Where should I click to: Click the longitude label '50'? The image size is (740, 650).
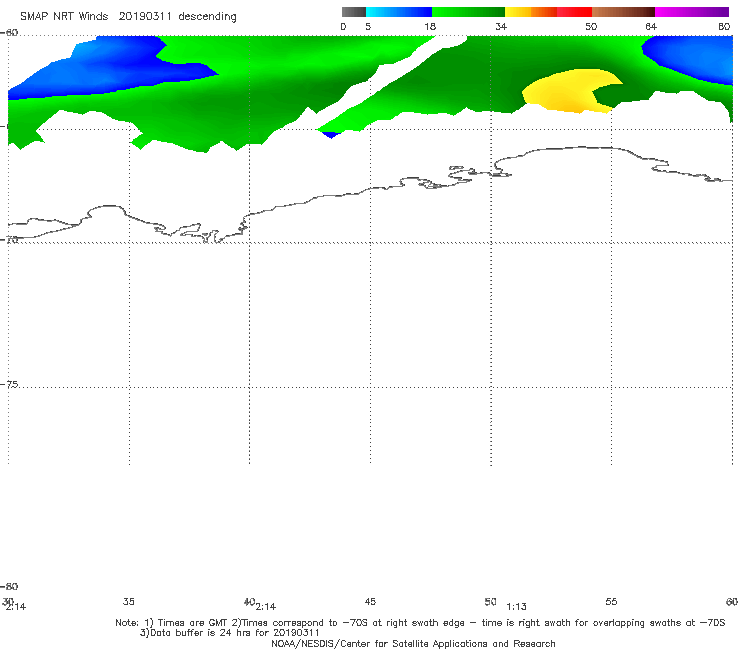pyautogui.click(x=490, y=601)
